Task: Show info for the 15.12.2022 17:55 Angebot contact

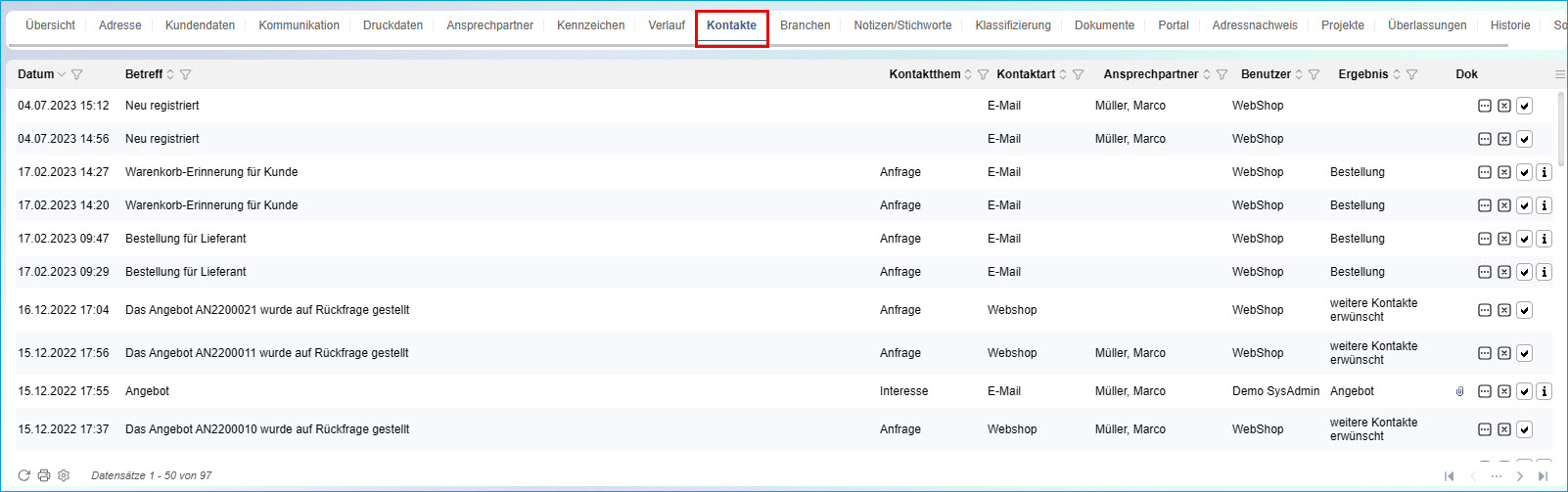Action: [x=1545, y=391]
